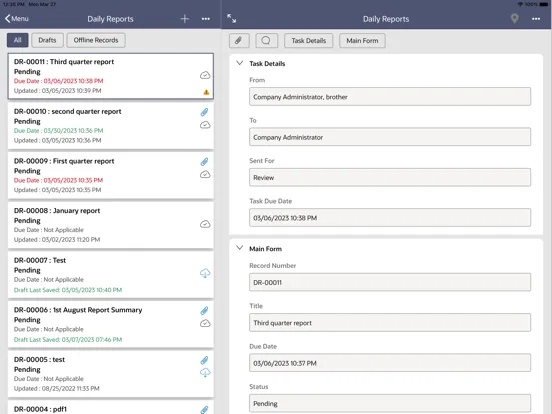Image resolution: width=552 pixels, height=414 pixels.
Task: Tap the warning triangle on DR-00011
Action: pyautogui.click(x=206, y=92)
